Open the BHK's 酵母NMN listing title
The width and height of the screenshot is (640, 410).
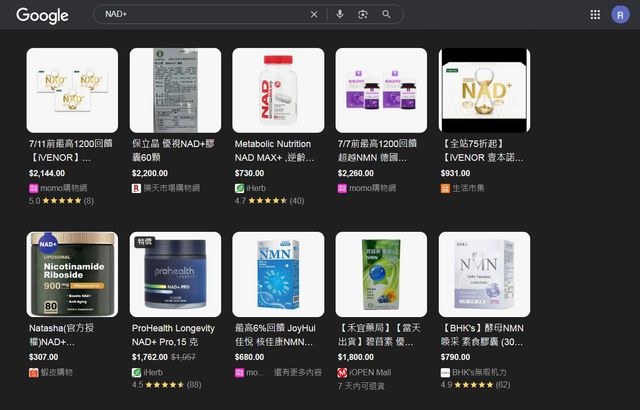click(482, 335)
